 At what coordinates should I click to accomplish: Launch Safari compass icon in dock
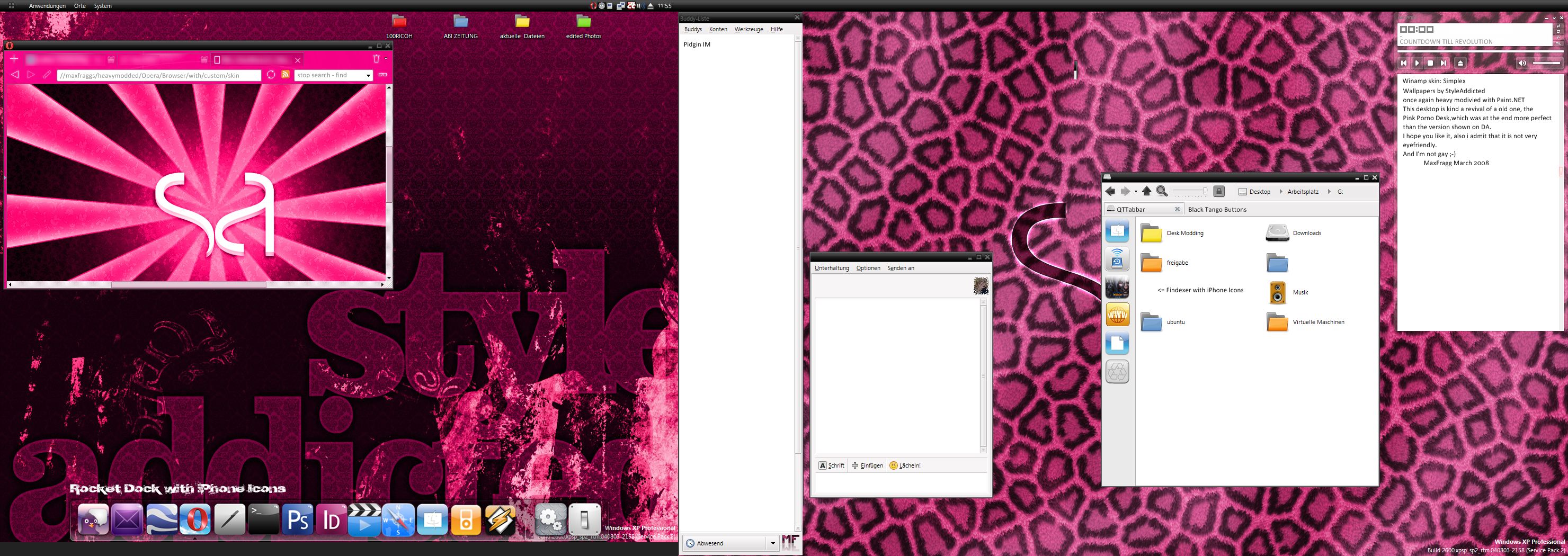(x=398, y=519)
